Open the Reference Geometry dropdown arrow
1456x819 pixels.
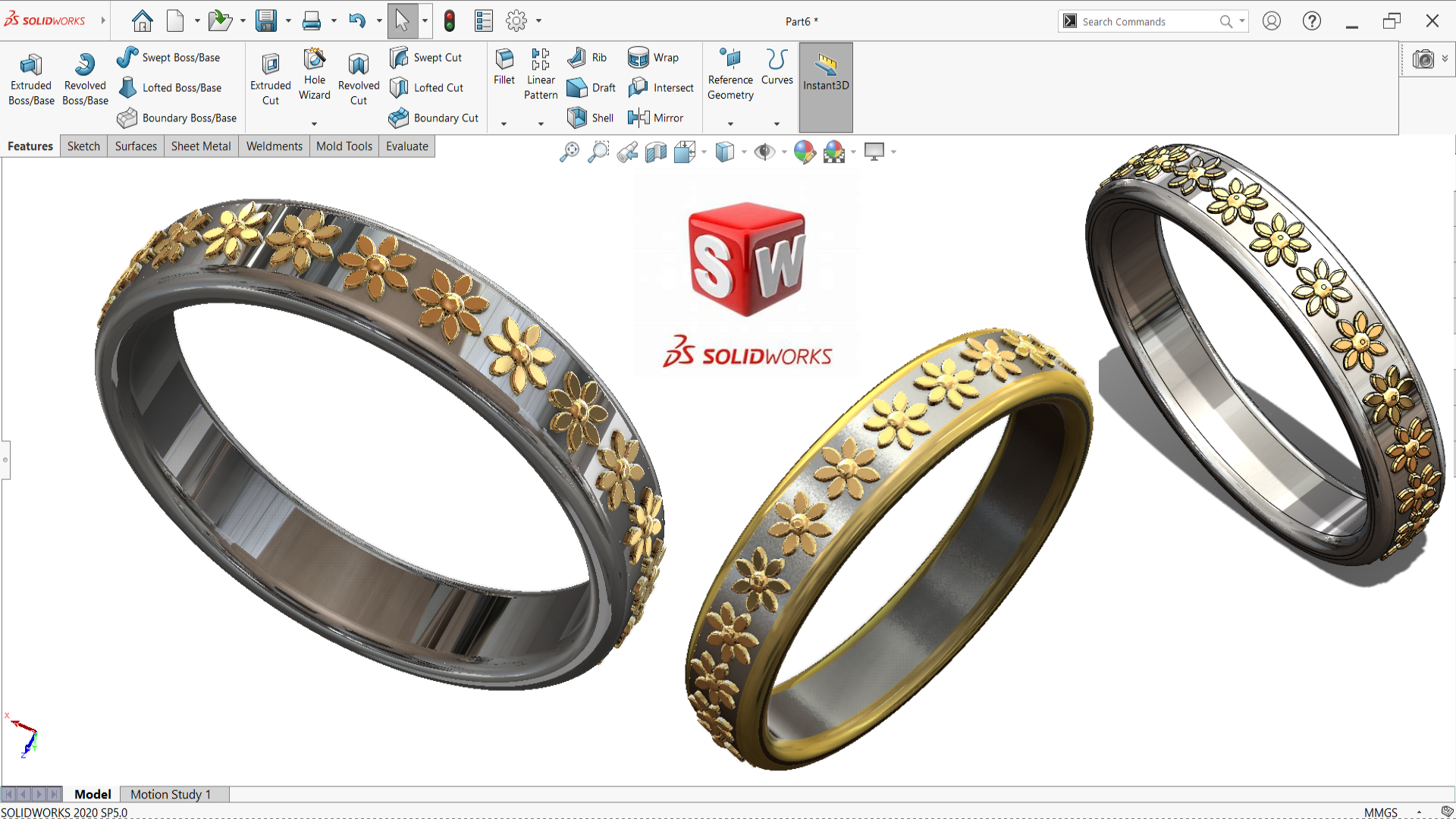pyautogui.click(x=730, y=124)
